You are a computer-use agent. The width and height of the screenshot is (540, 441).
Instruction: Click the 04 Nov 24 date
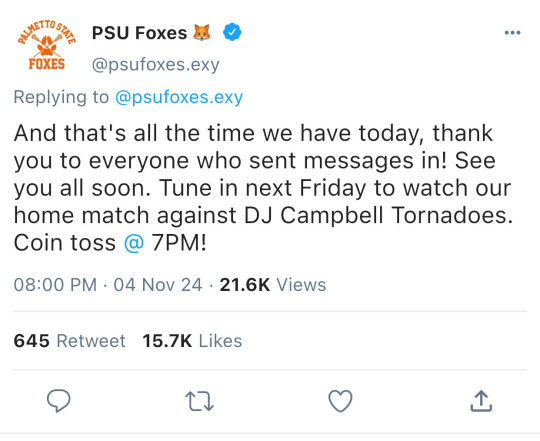158,285
